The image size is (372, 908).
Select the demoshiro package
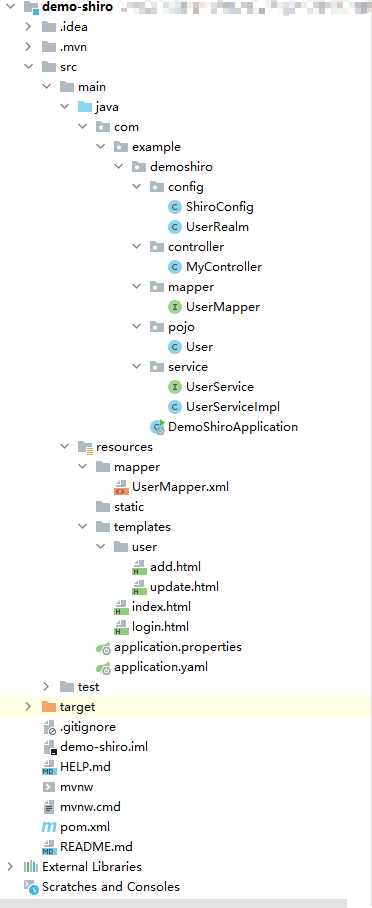click(x=181, y=167)
